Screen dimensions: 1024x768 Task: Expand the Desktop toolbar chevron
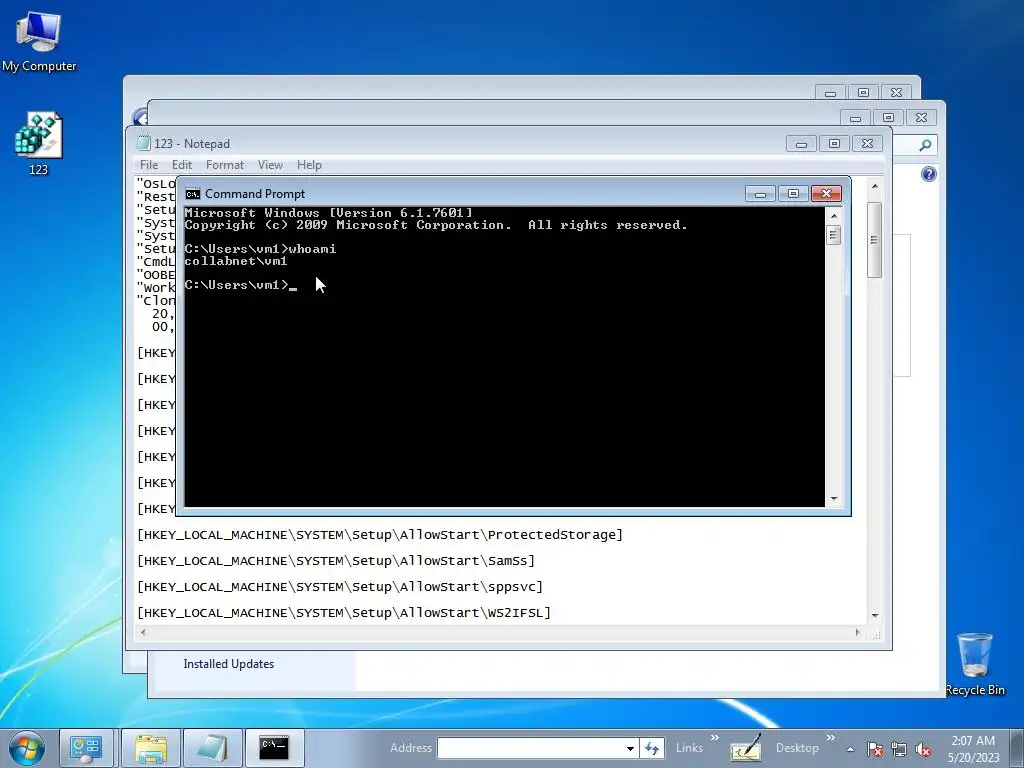(x=831, y=738)
